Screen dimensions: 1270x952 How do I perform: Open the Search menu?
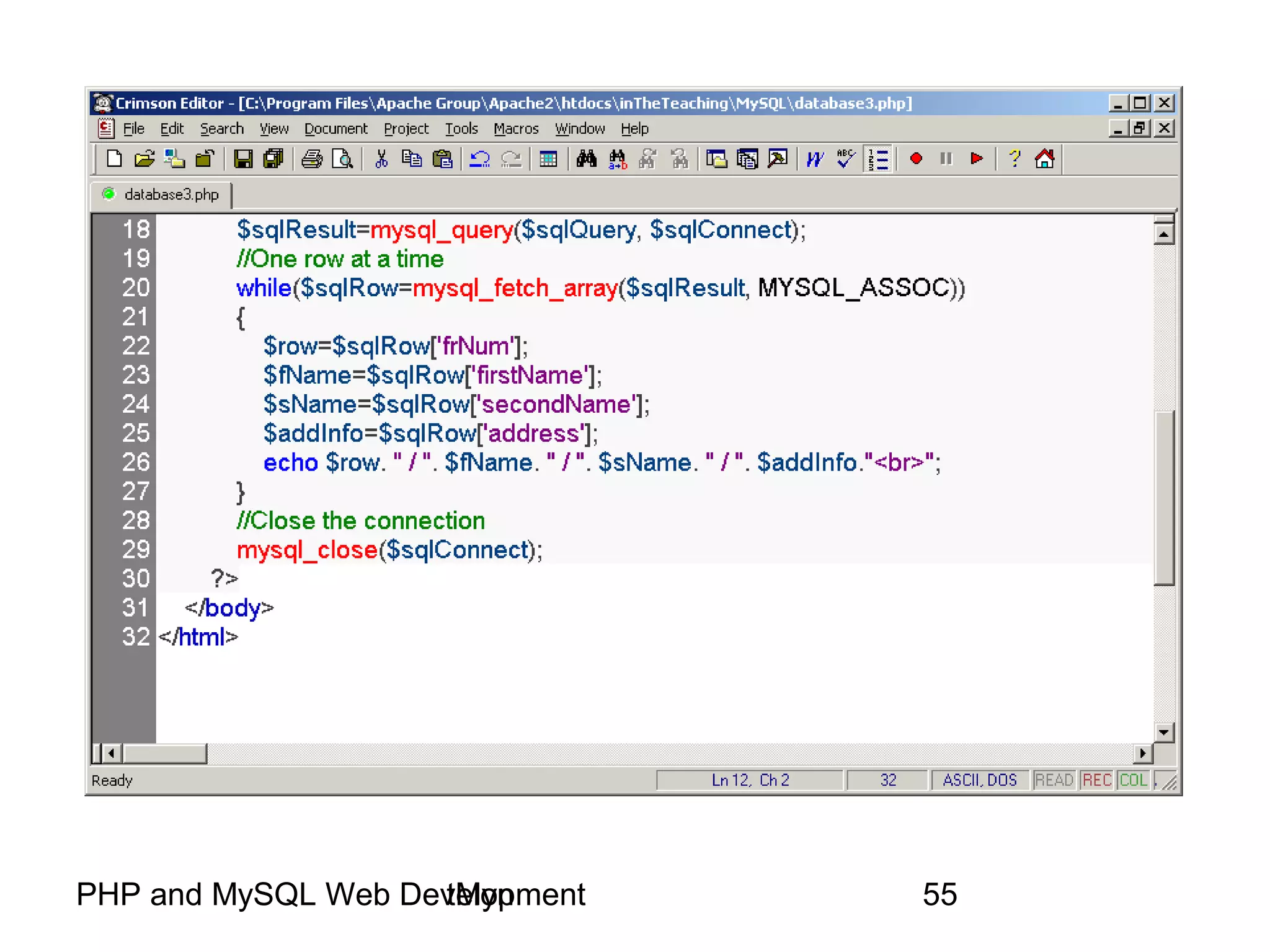tap(221, 129)
